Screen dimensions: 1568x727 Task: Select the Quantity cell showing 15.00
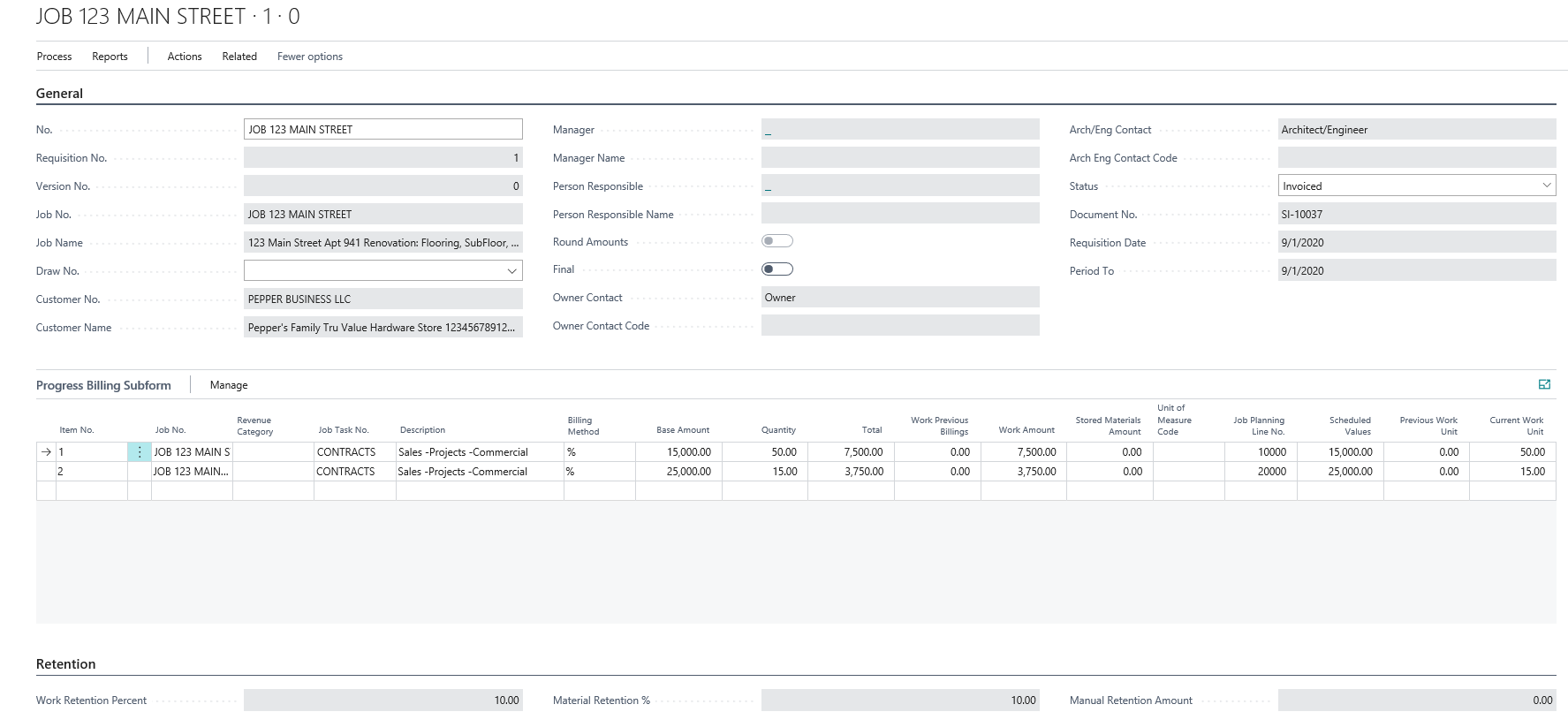tap(765, 472)
